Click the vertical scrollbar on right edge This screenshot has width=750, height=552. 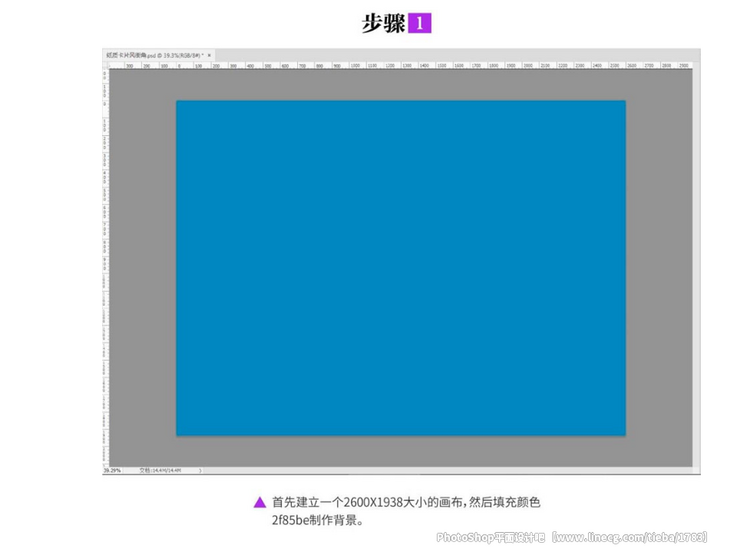696,264
